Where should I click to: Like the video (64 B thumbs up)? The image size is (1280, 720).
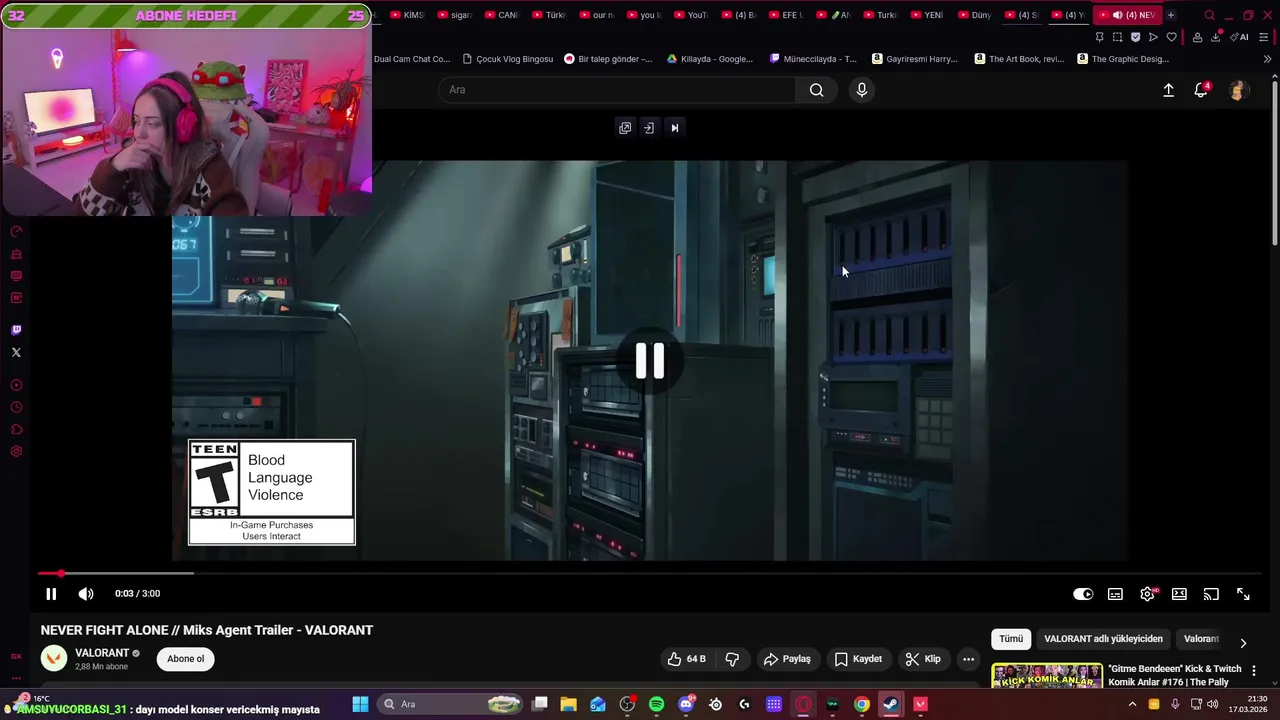[x=687, y=659]
